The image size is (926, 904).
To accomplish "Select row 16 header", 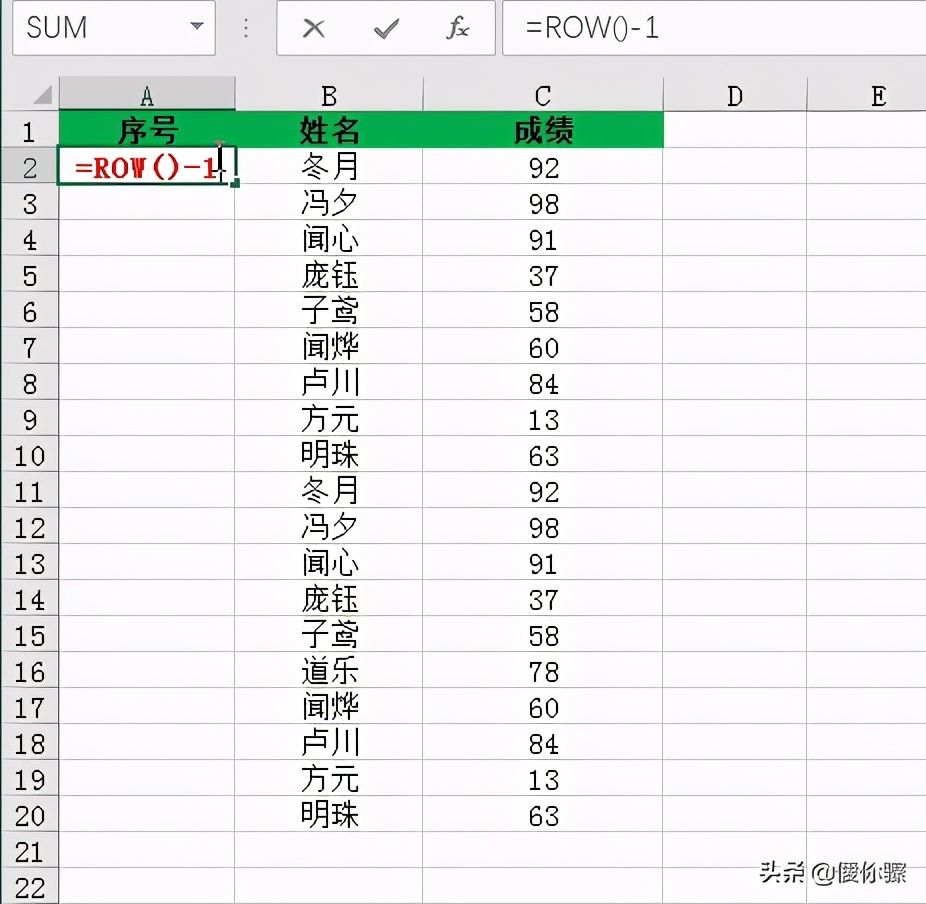I will [30, 671].
